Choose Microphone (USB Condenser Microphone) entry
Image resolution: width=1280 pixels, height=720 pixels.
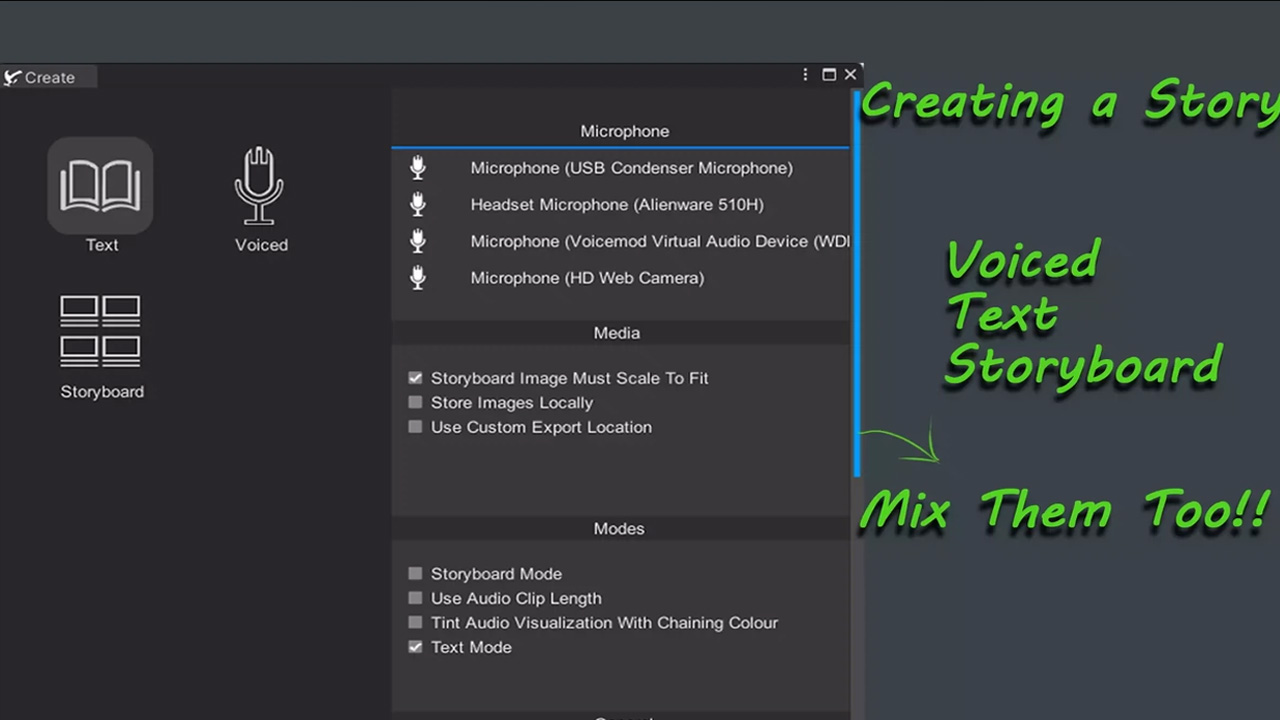631,168
